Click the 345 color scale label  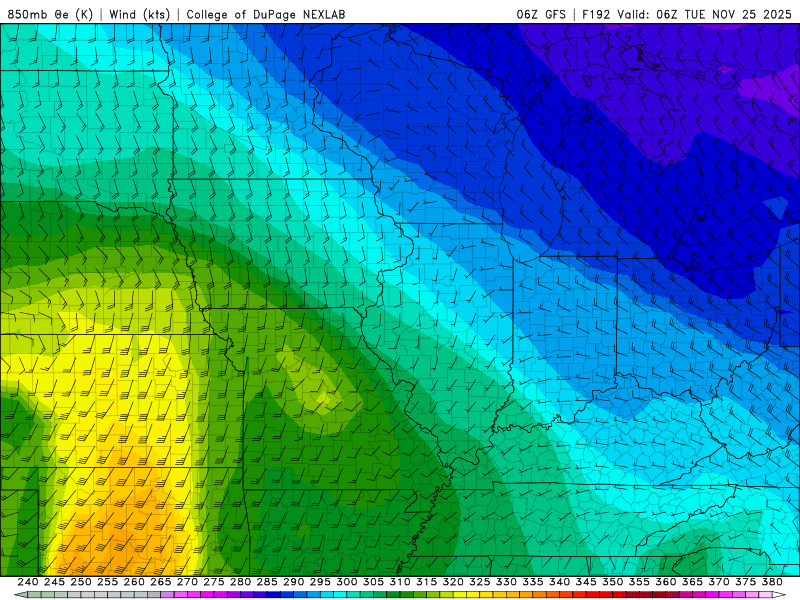(585, 582)
